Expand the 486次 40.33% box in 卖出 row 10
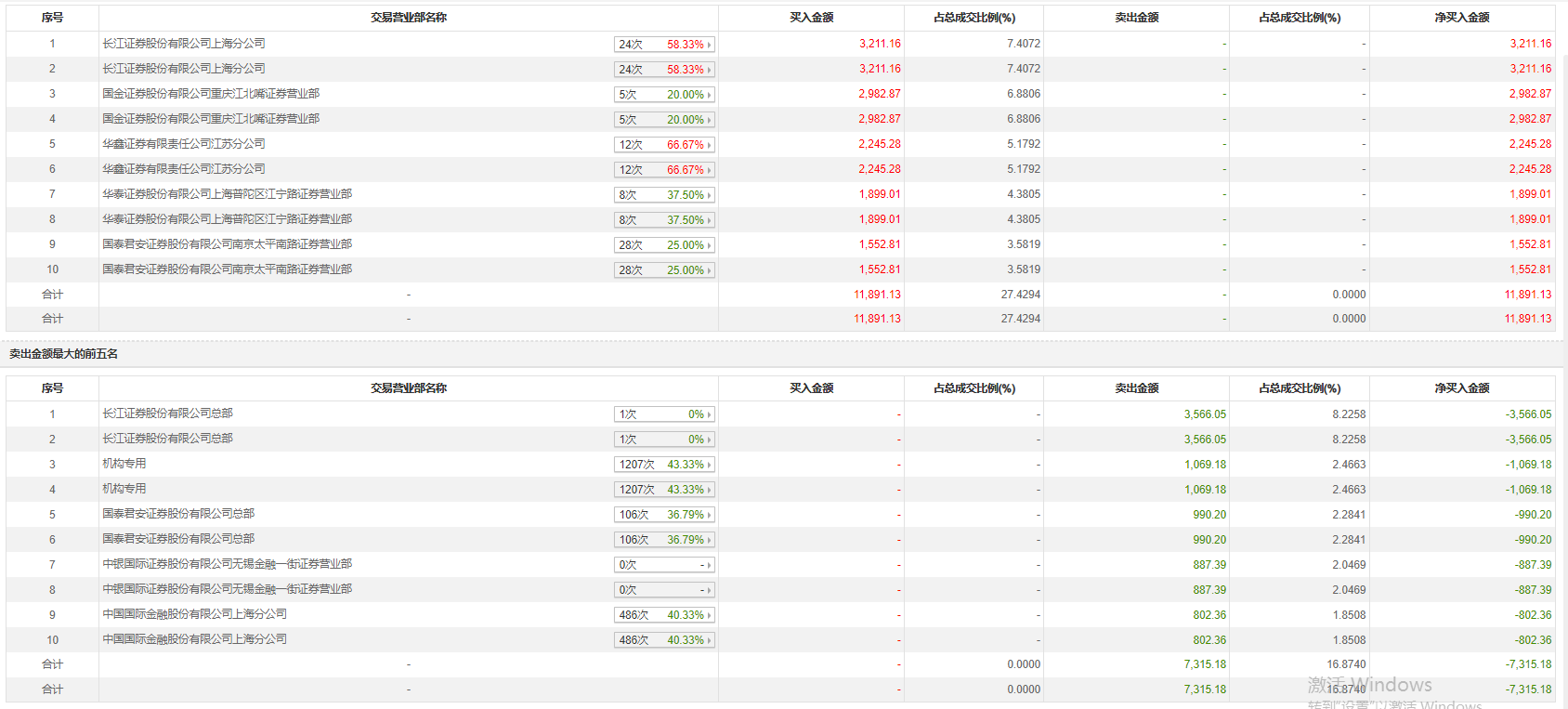1568x709 pixels. coord(664,640)
